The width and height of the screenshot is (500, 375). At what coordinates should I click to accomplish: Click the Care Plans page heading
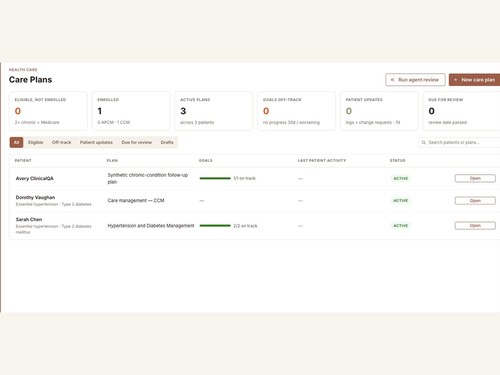pos(31,80)
